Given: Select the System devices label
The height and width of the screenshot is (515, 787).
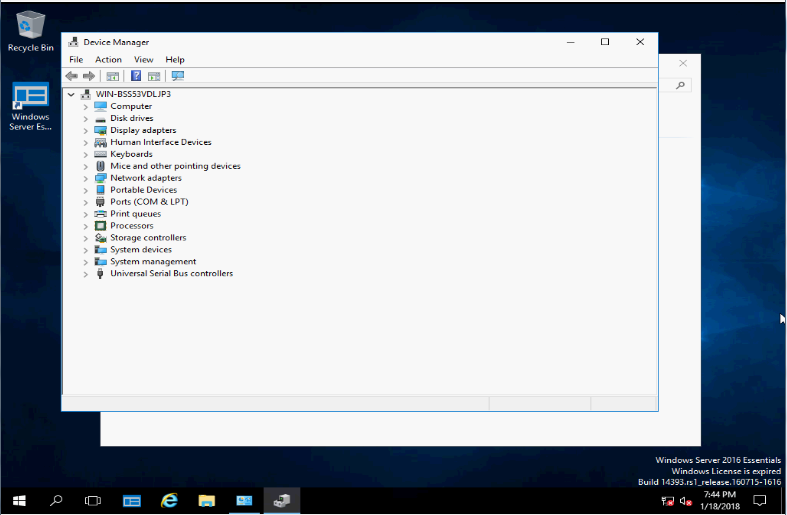Looking at the screenshot, I should (x=141, y=249).
